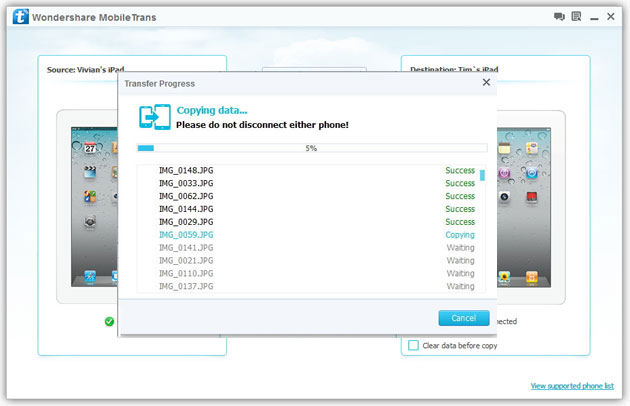Click the Settings gear icon on source iPad
Image resolution: width=630 pixels, height=406 pixels.
[90, 222]
